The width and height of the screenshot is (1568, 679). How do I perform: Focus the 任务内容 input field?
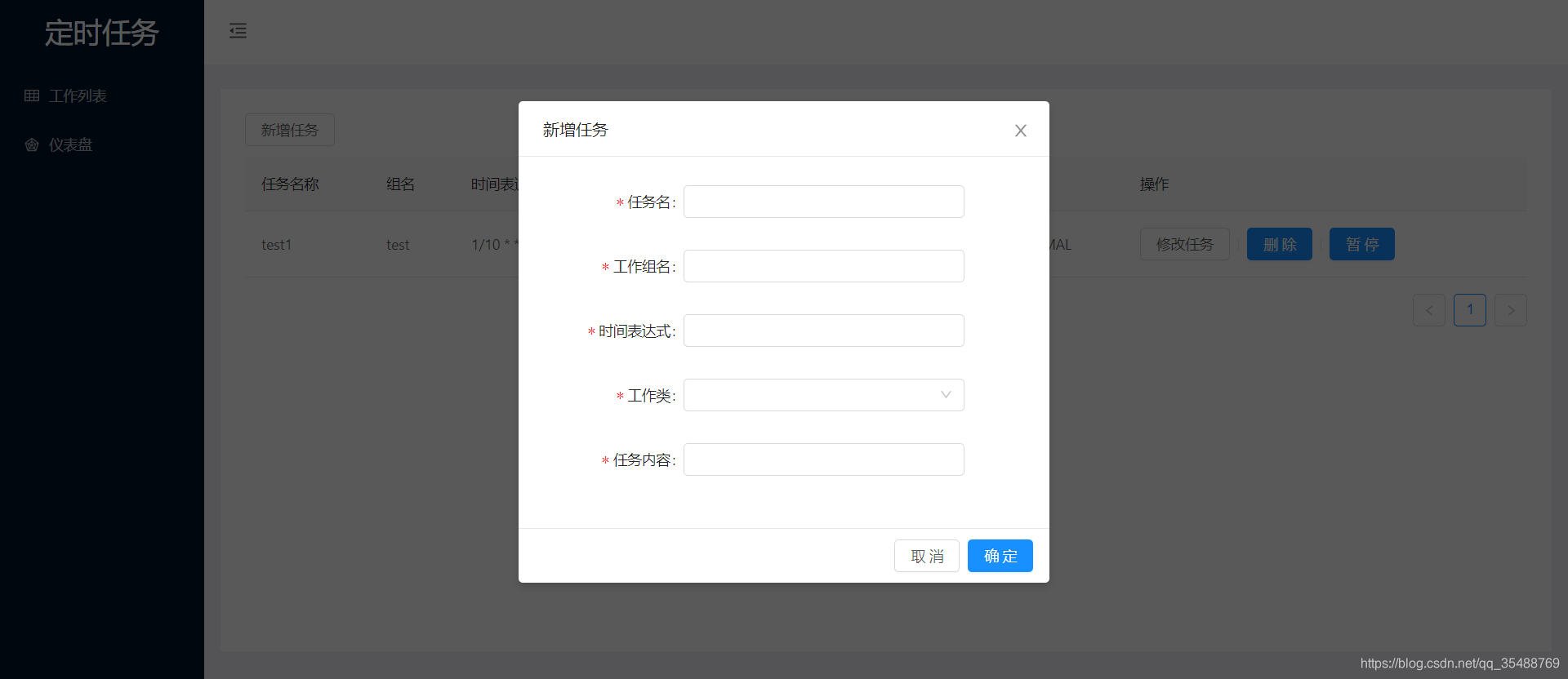coord(823,459)
